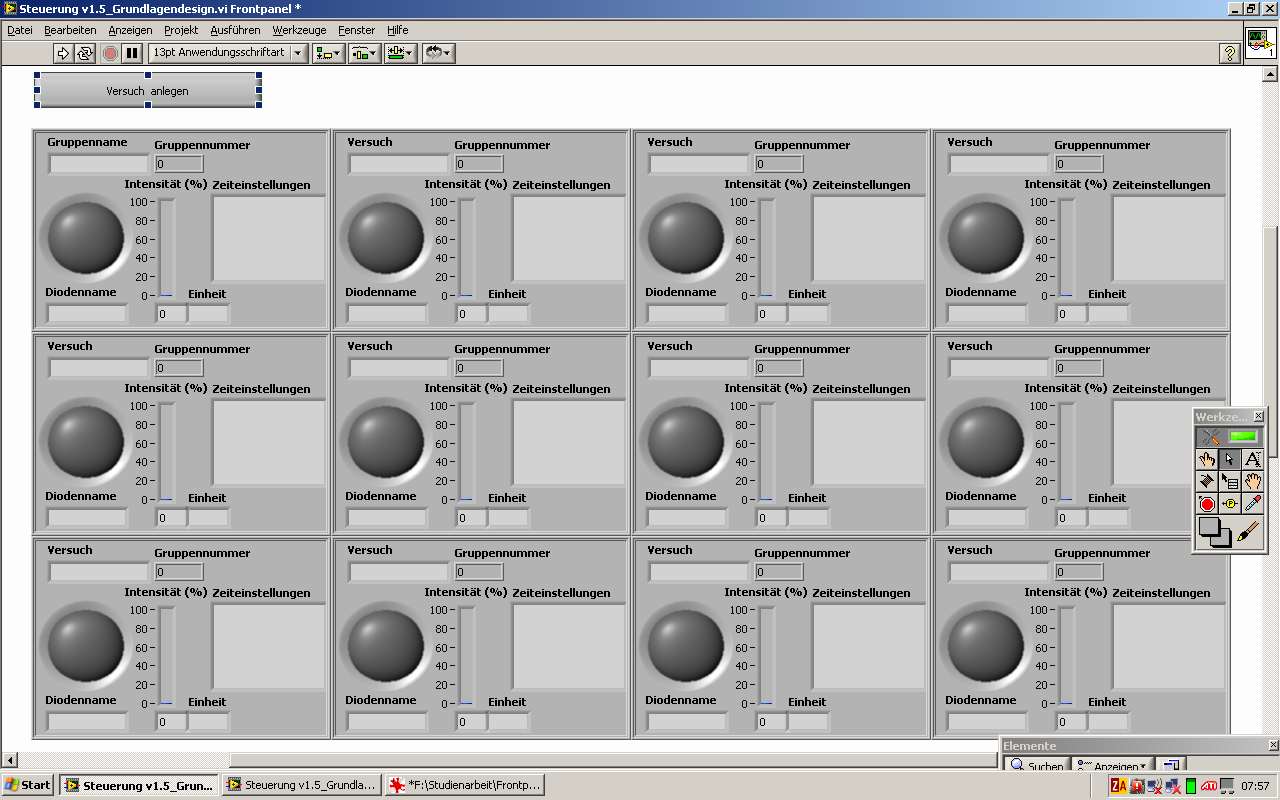Select the Connect Wire spool tool

1207,481
